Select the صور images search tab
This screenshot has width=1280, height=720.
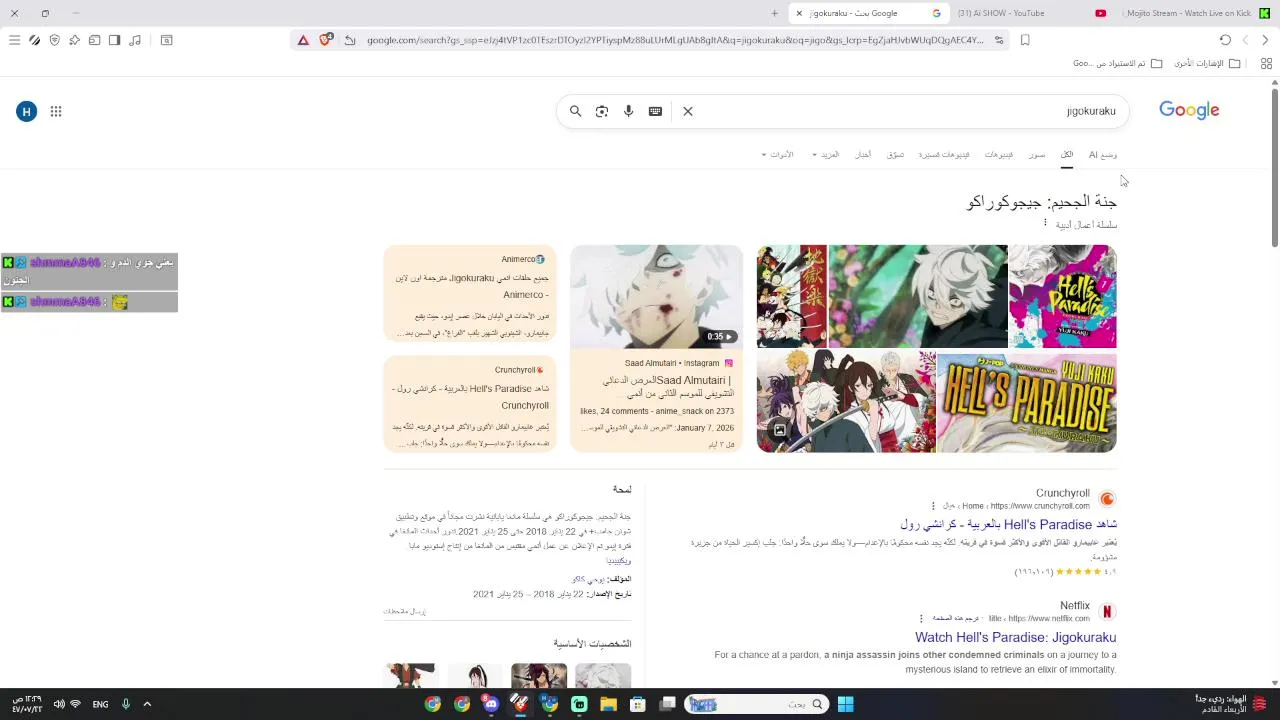click(x=1037, y=155)
